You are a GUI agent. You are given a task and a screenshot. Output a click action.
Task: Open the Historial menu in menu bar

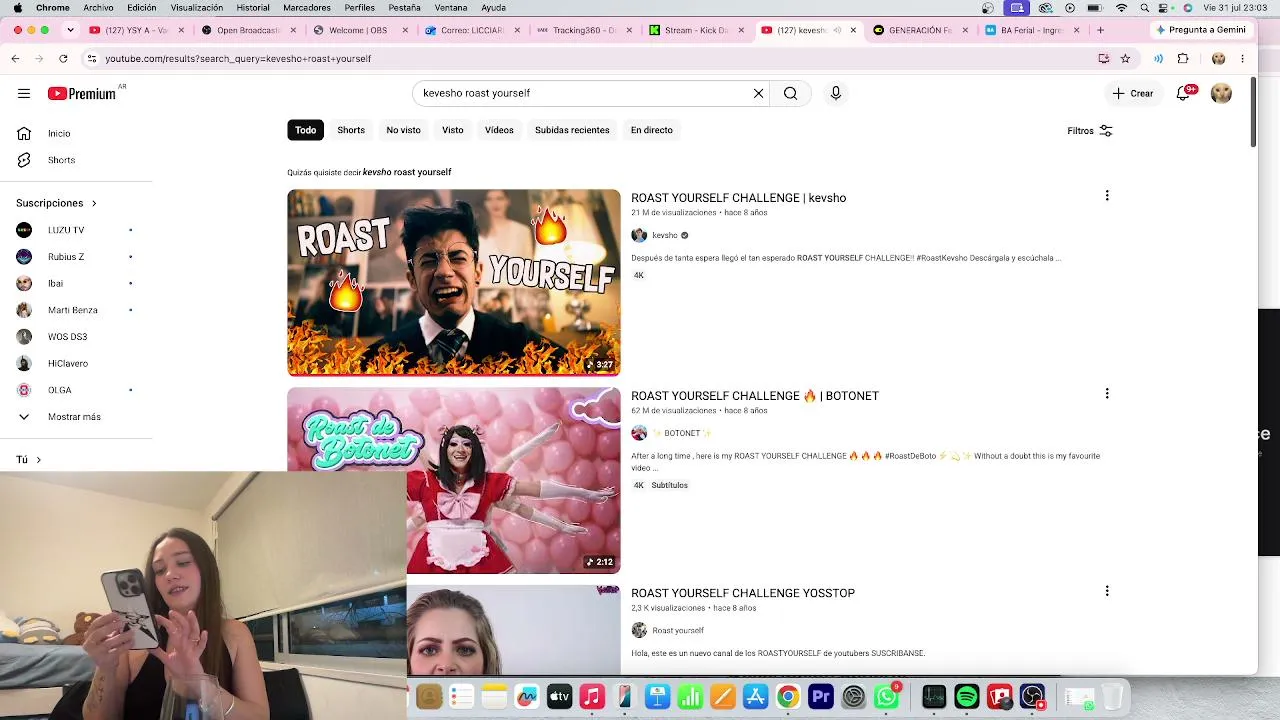coord(253,8)
